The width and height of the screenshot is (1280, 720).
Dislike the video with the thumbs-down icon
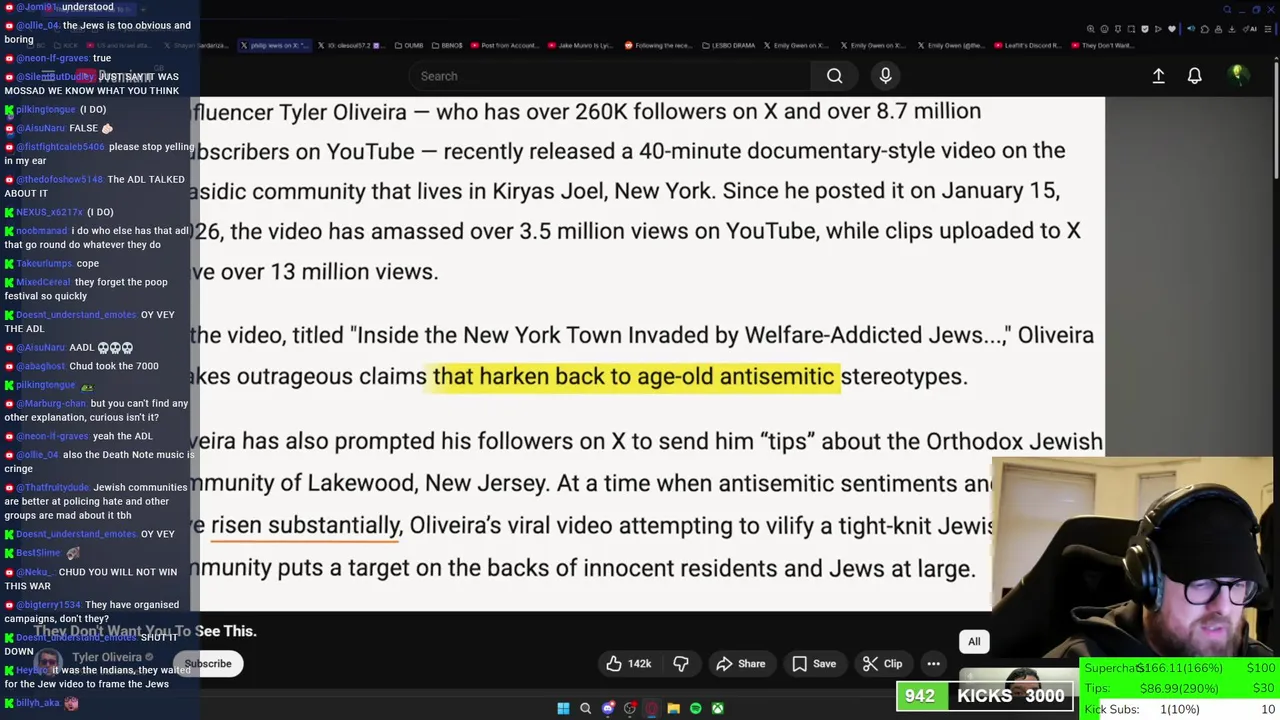tap(681, 664)
